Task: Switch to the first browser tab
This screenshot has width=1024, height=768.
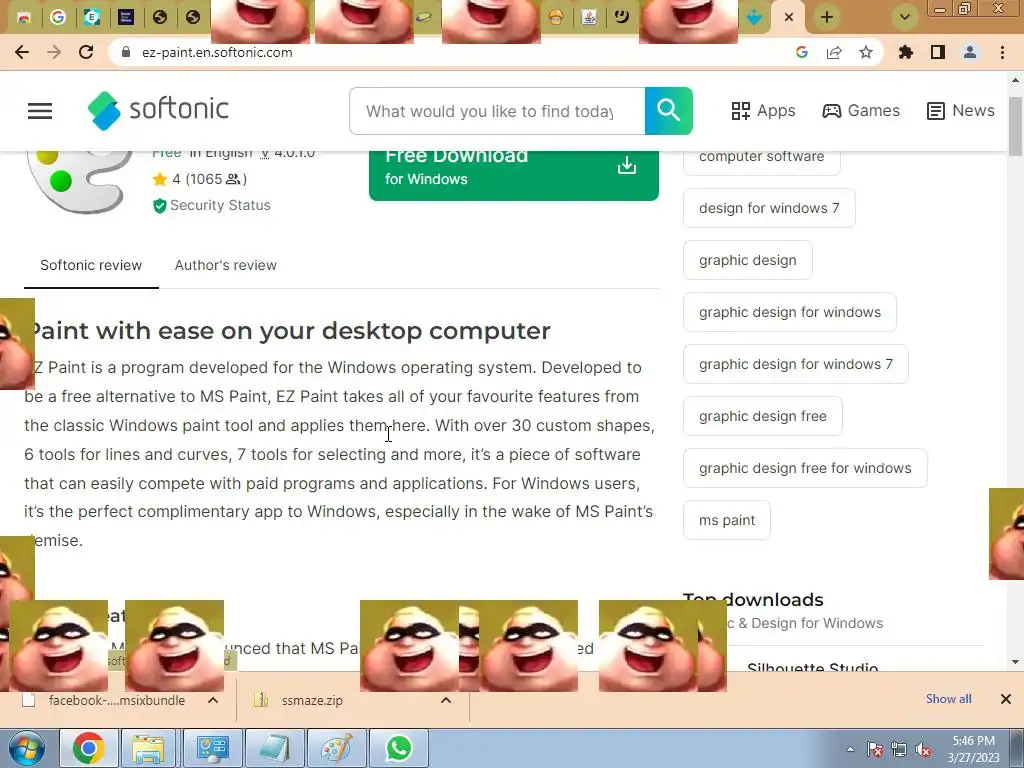Action: (24, 17)
